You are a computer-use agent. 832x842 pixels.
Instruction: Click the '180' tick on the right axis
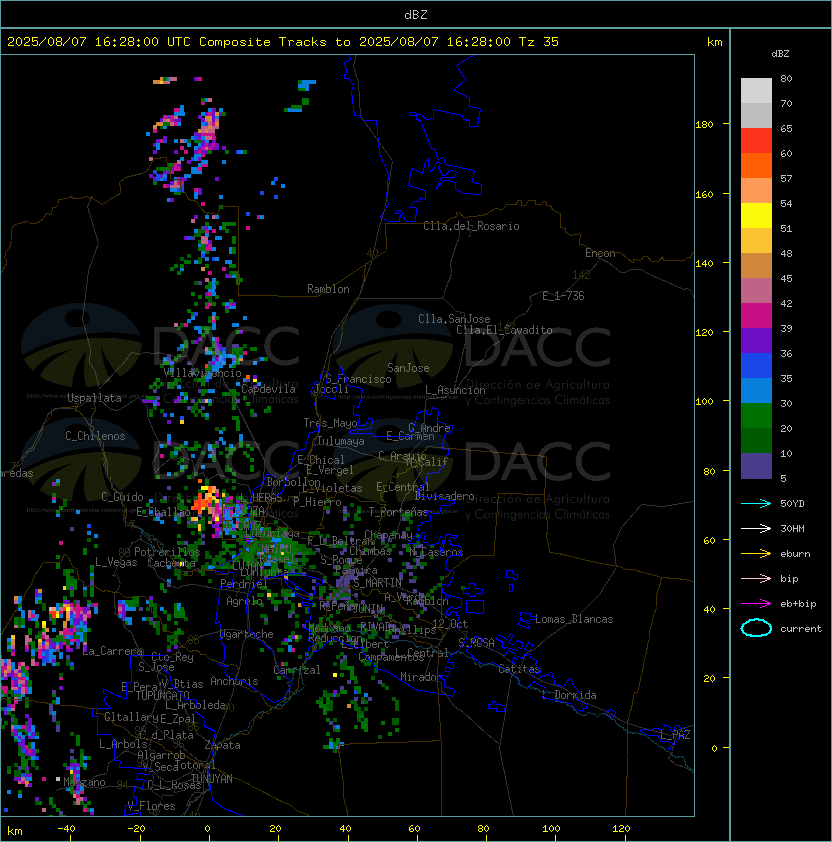(x=704, y=125)
